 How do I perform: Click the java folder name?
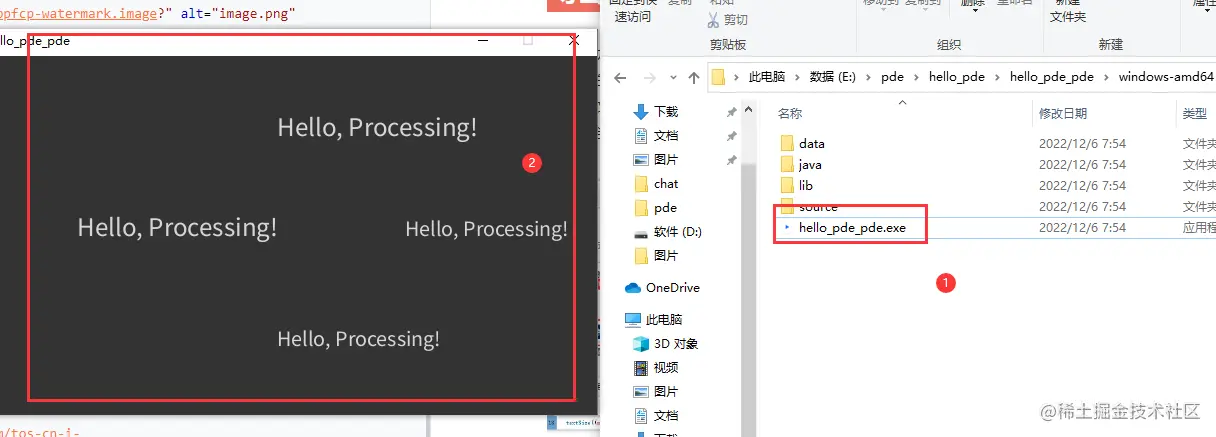810,164
